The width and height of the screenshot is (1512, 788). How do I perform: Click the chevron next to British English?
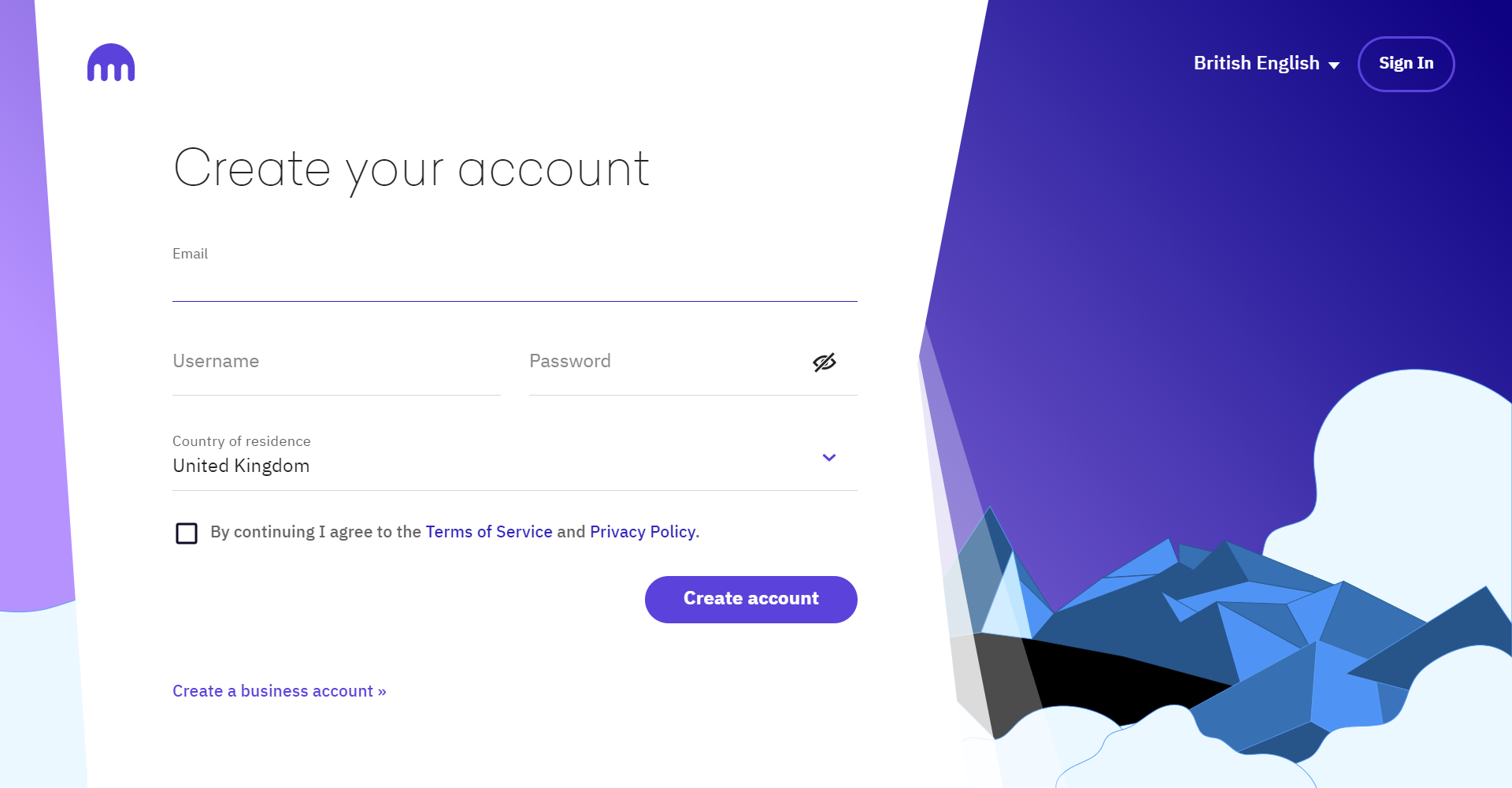1333,65
